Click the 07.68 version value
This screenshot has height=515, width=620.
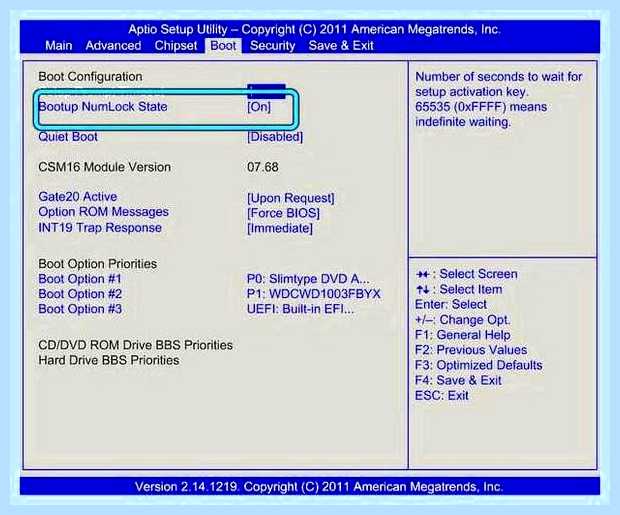click(263, 167)
